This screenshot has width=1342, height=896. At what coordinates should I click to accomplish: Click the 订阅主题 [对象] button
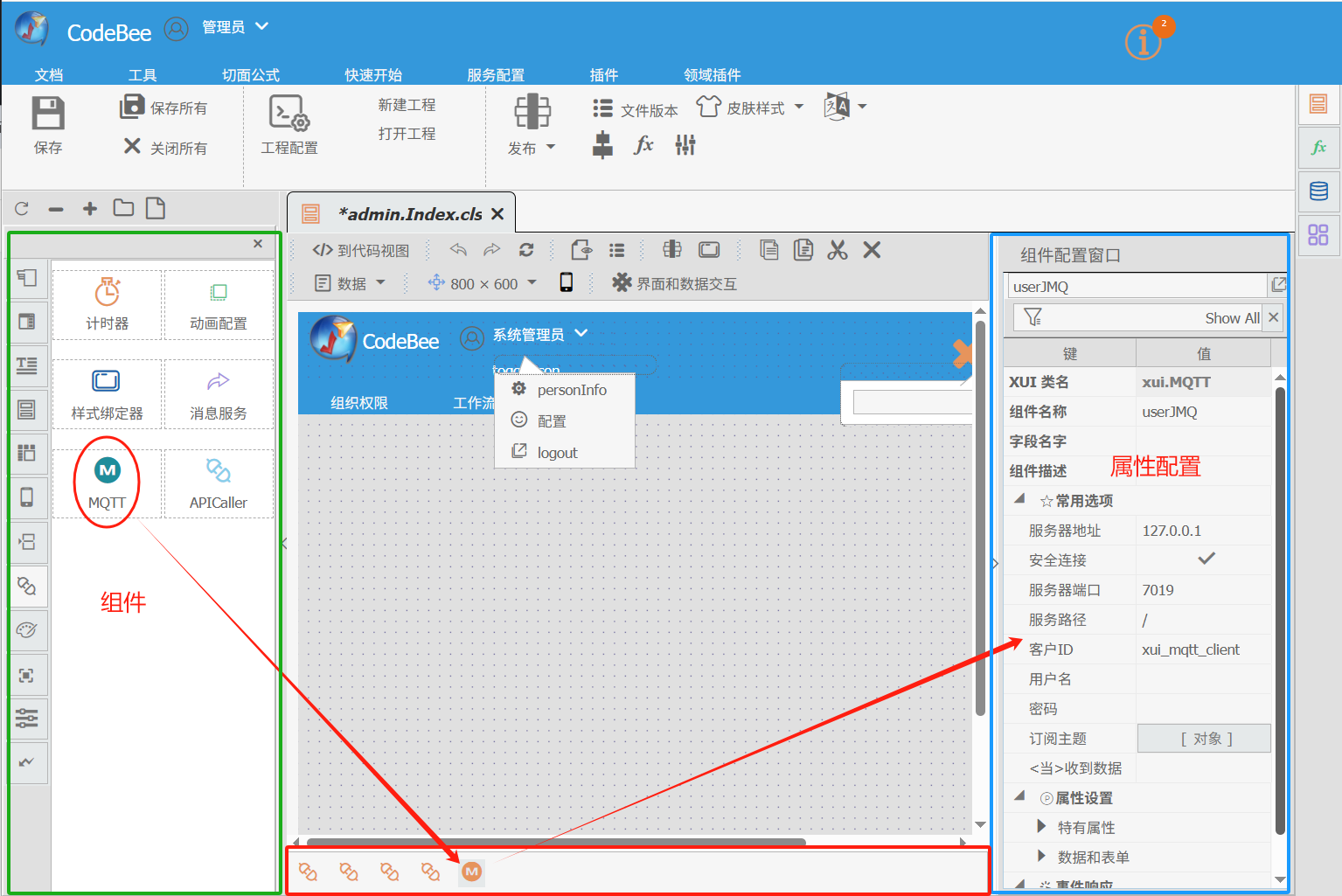click(1204, 739)
